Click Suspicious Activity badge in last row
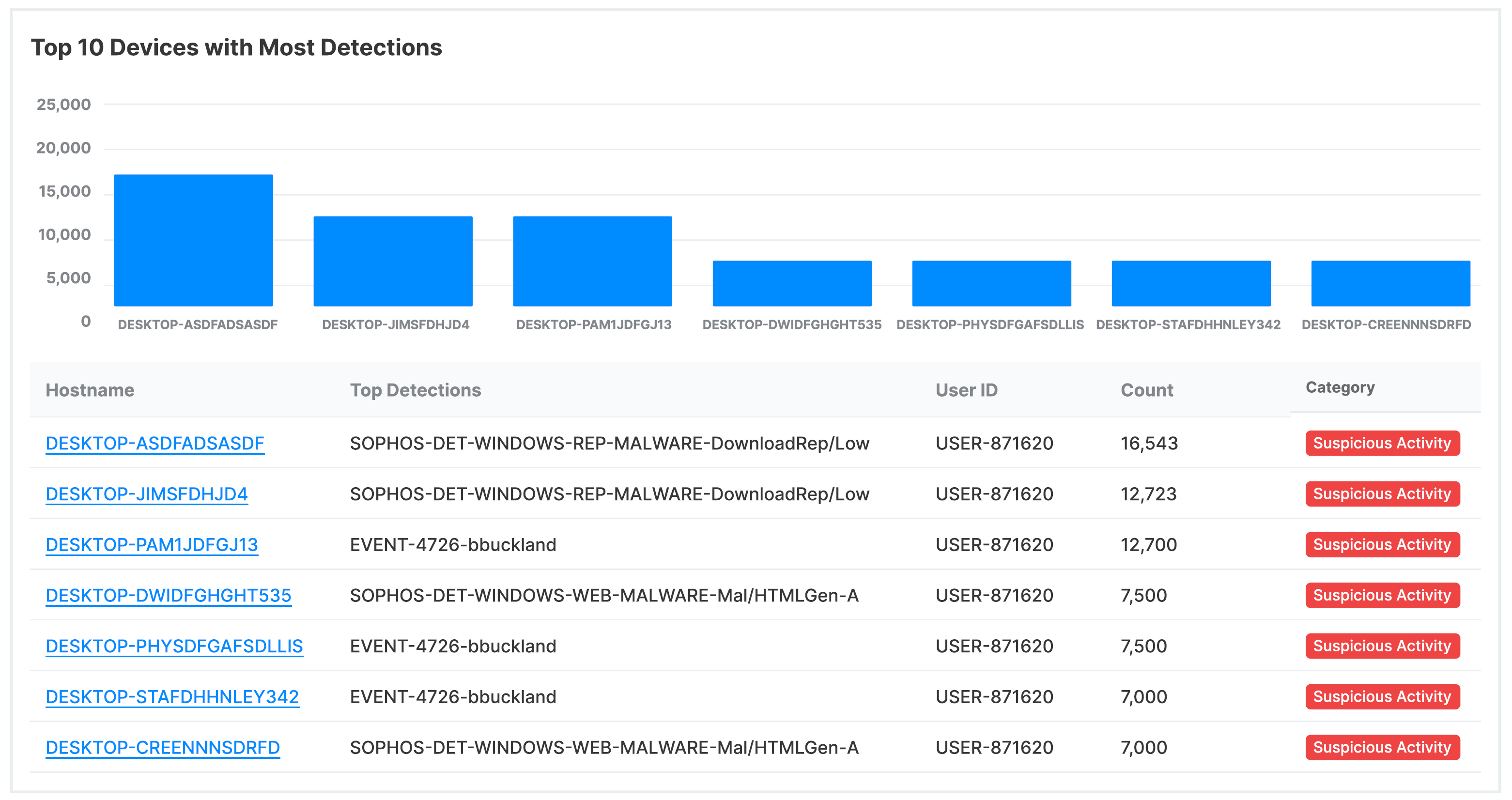This screenshot has height=800, width=1512. click(x=1382, y=747)
